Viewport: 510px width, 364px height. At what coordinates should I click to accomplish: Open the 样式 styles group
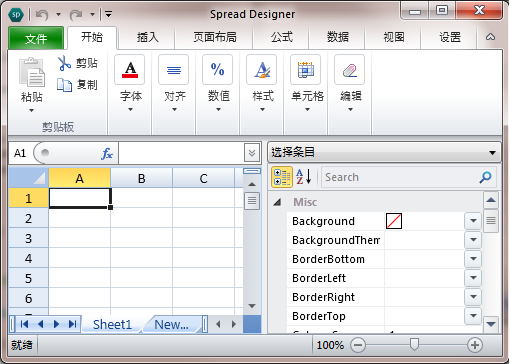262,83
